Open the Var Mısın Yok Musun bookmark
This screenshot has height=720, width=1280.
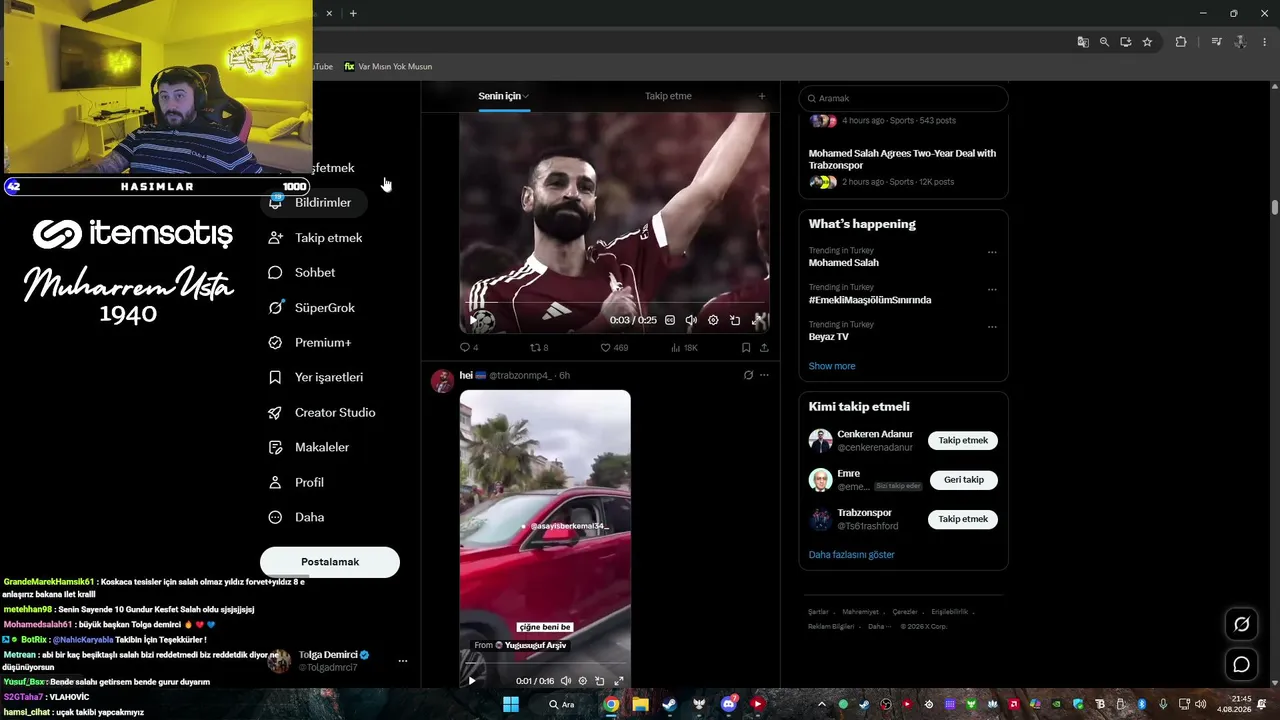[388, 66]
